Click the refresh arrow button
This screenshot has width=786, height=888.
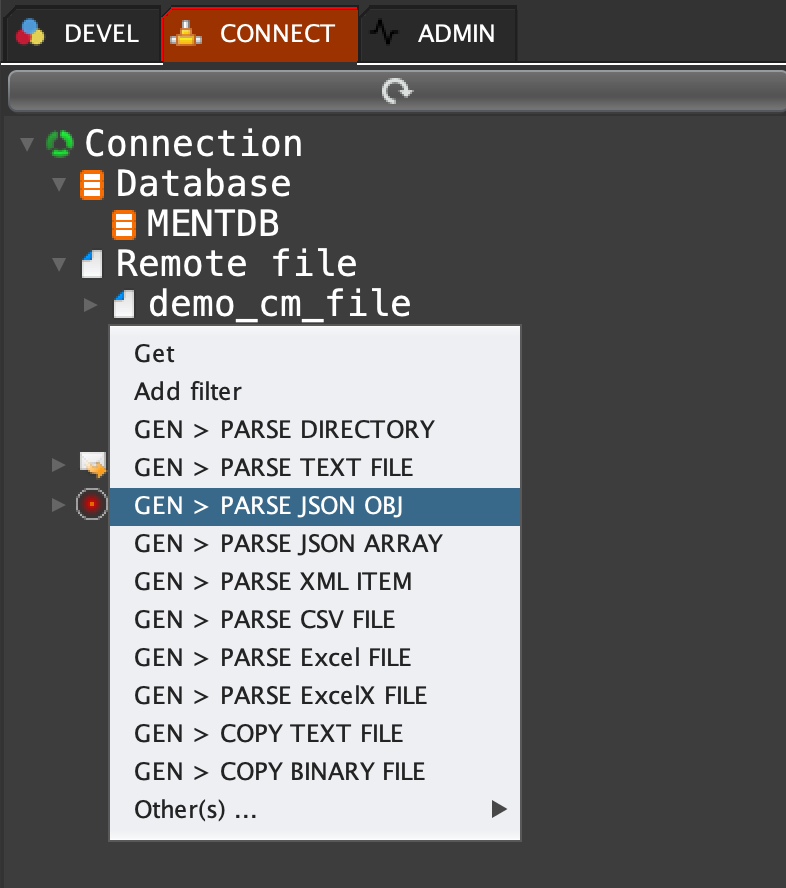396,92
